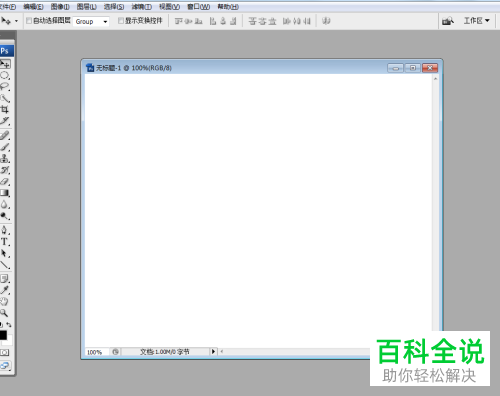Select the Clone Stamp tool
Viewport: 500px width, 396px height.
point(5,158)
